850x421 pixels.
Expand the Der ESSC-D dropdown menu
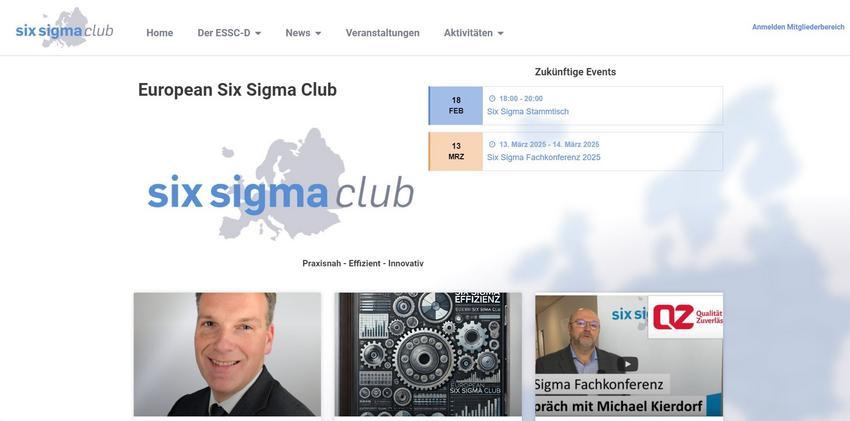point(229,33)
